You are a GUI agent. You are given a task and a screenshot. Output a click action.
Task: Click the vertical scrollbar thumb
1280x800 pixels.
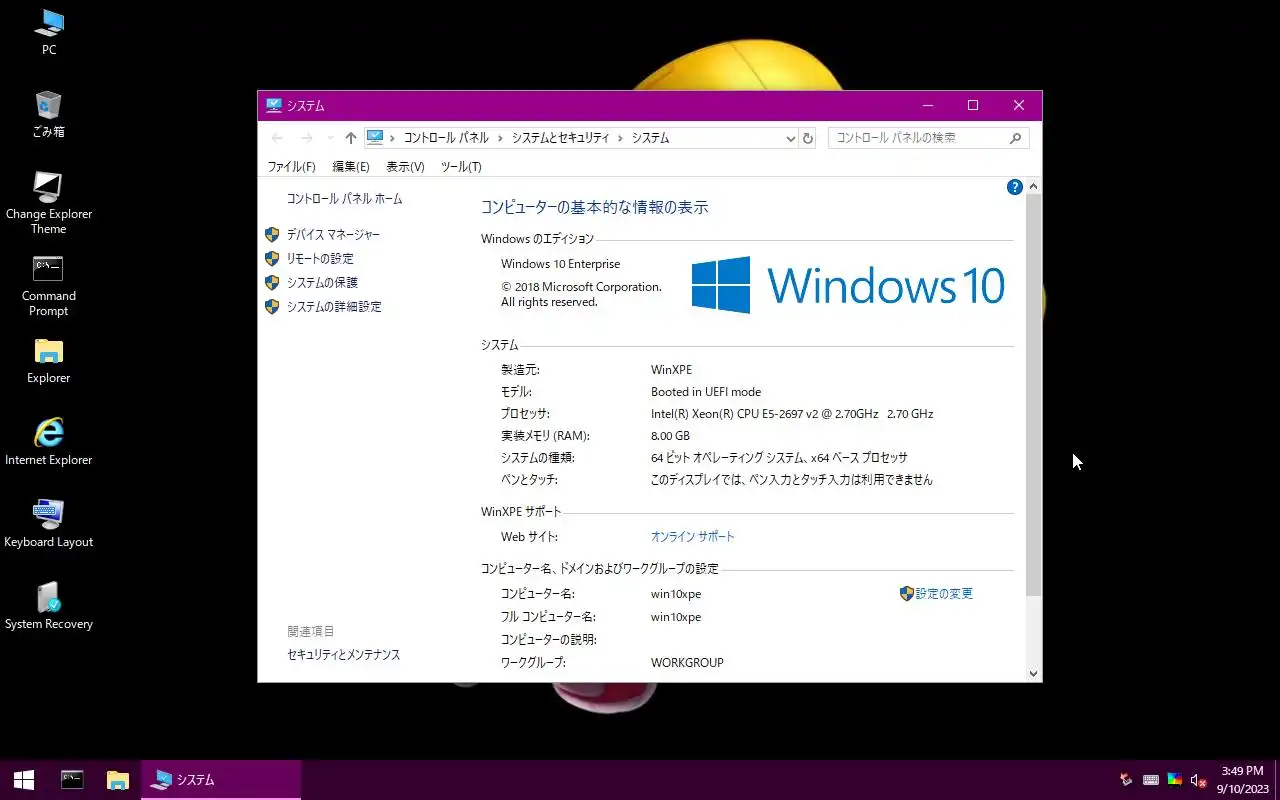(1033, 396)
